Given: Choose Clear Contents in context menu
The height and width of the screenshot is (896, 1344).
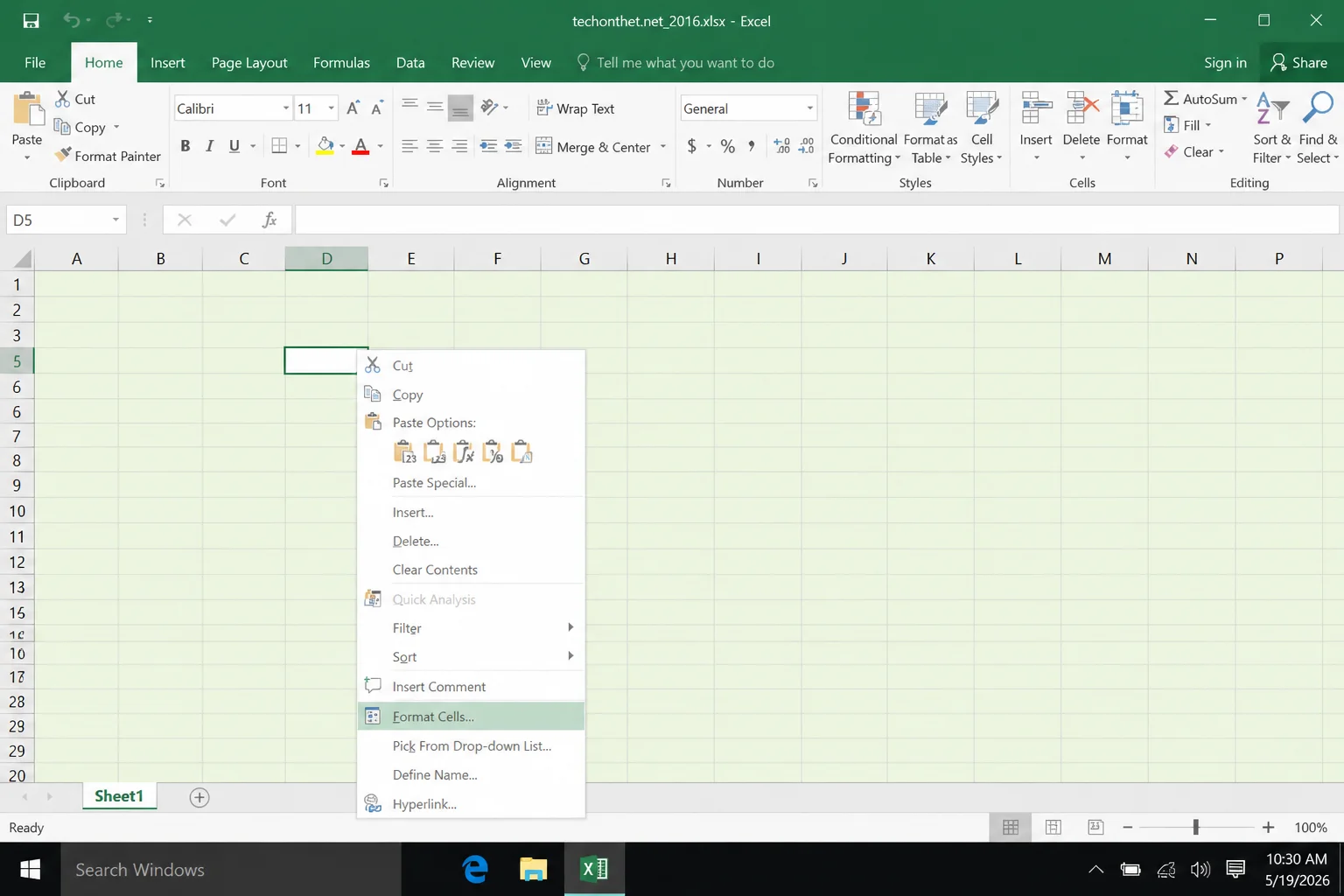Looking at the screenshot, I should tap(471, 570).
